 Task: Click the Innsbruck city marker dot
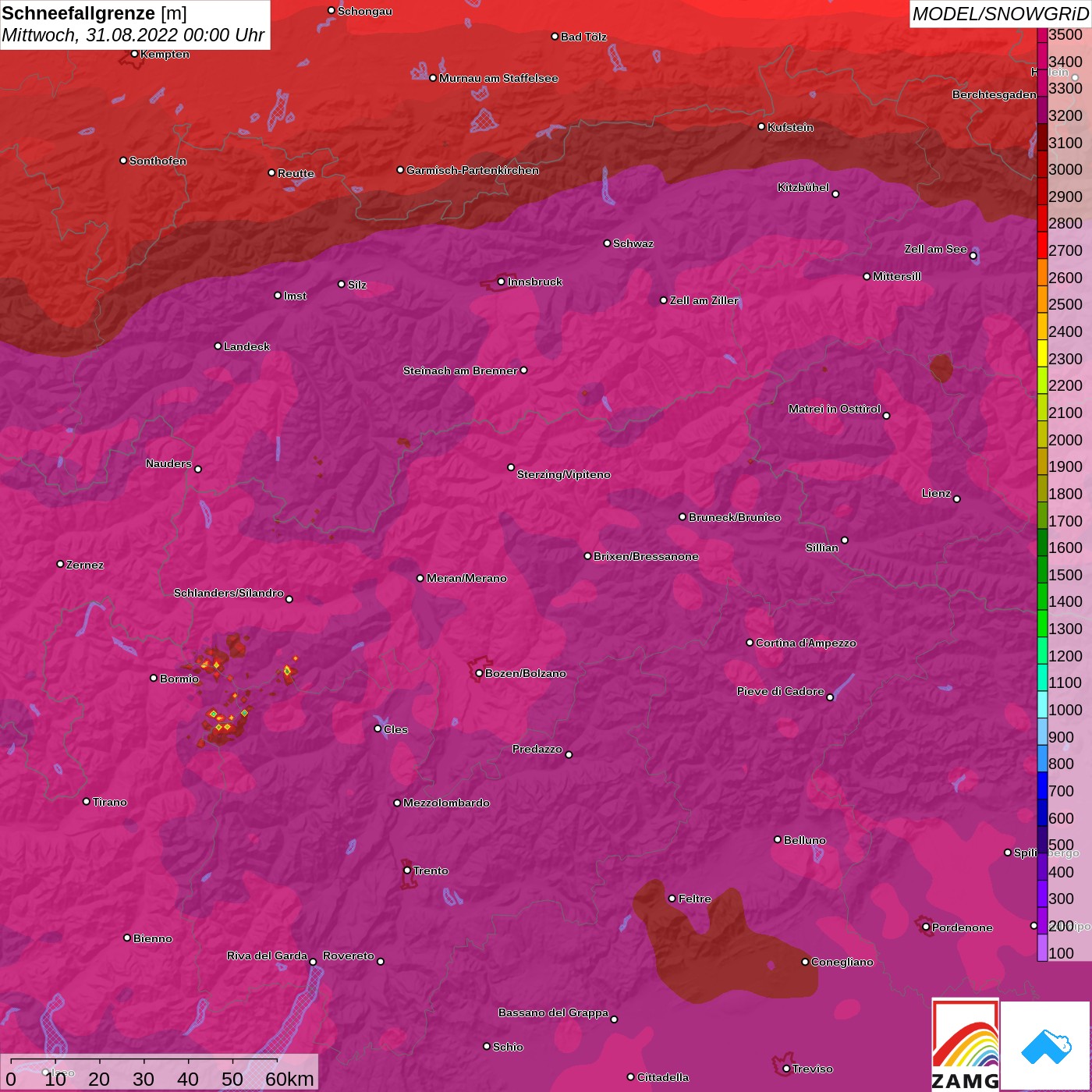(501, 282)
